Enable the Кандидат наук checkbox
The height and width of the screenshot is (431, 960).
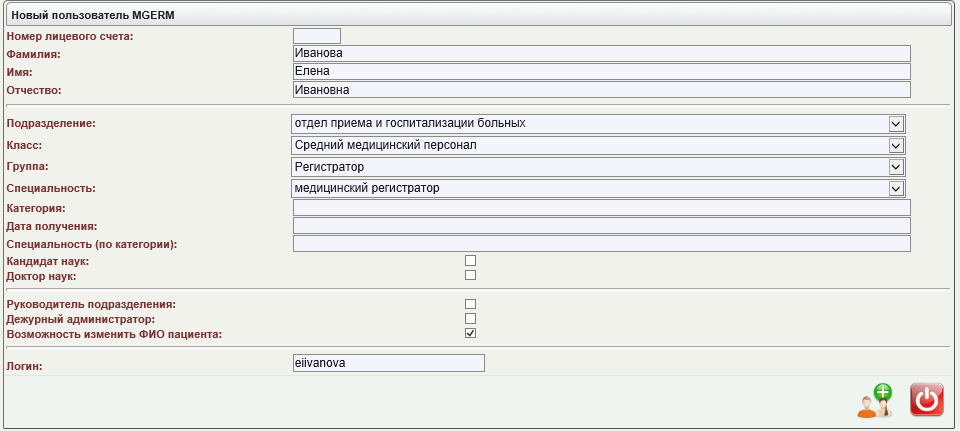(470, 261)
